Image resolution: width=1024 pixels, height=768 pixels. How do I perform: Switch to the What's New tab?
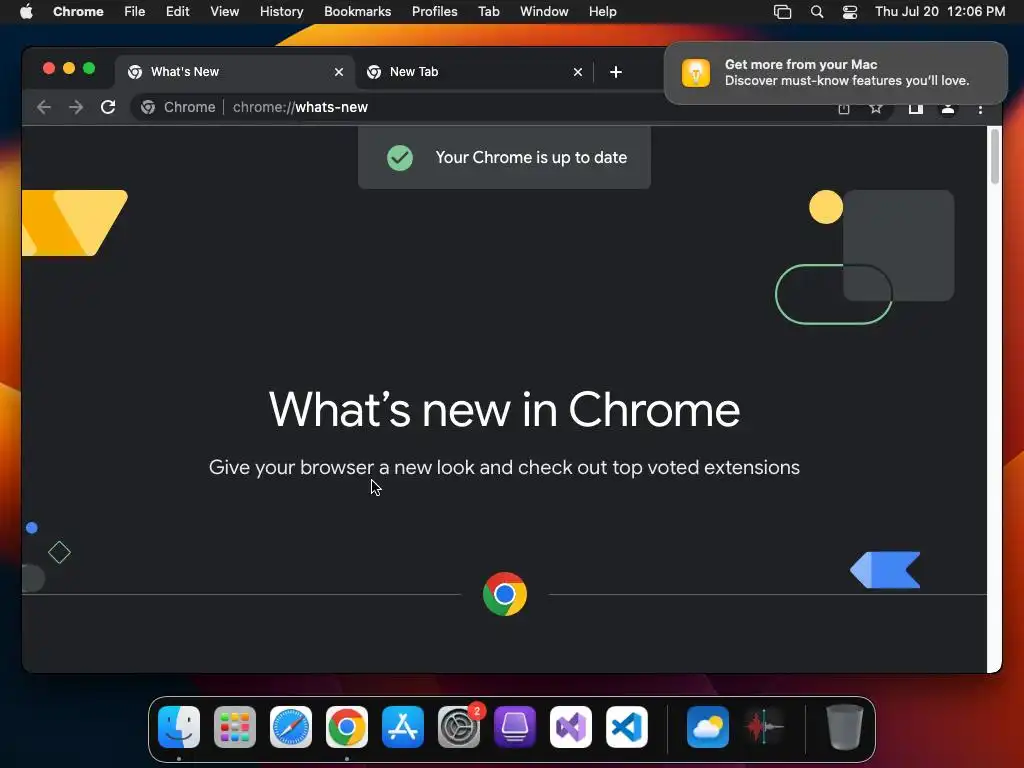tap(236, 72)
